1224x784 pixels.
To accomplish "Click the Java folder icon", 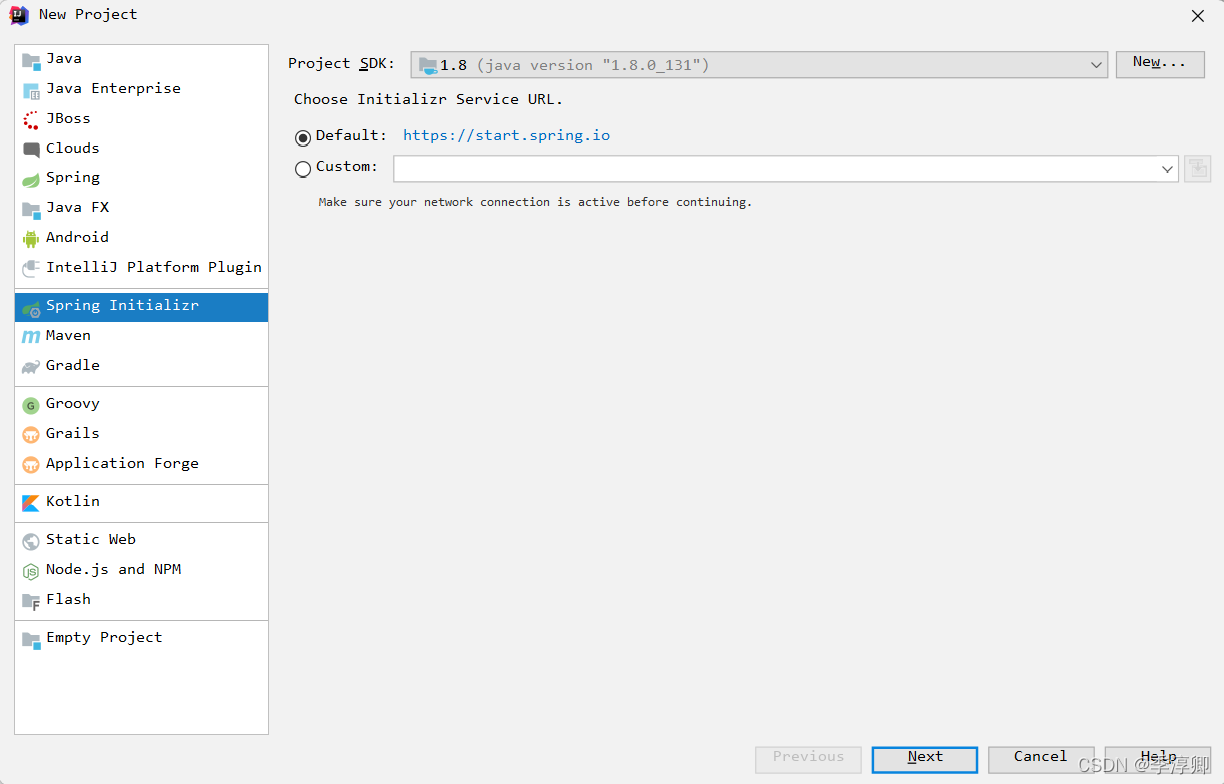I will click(x=31, y=60).
